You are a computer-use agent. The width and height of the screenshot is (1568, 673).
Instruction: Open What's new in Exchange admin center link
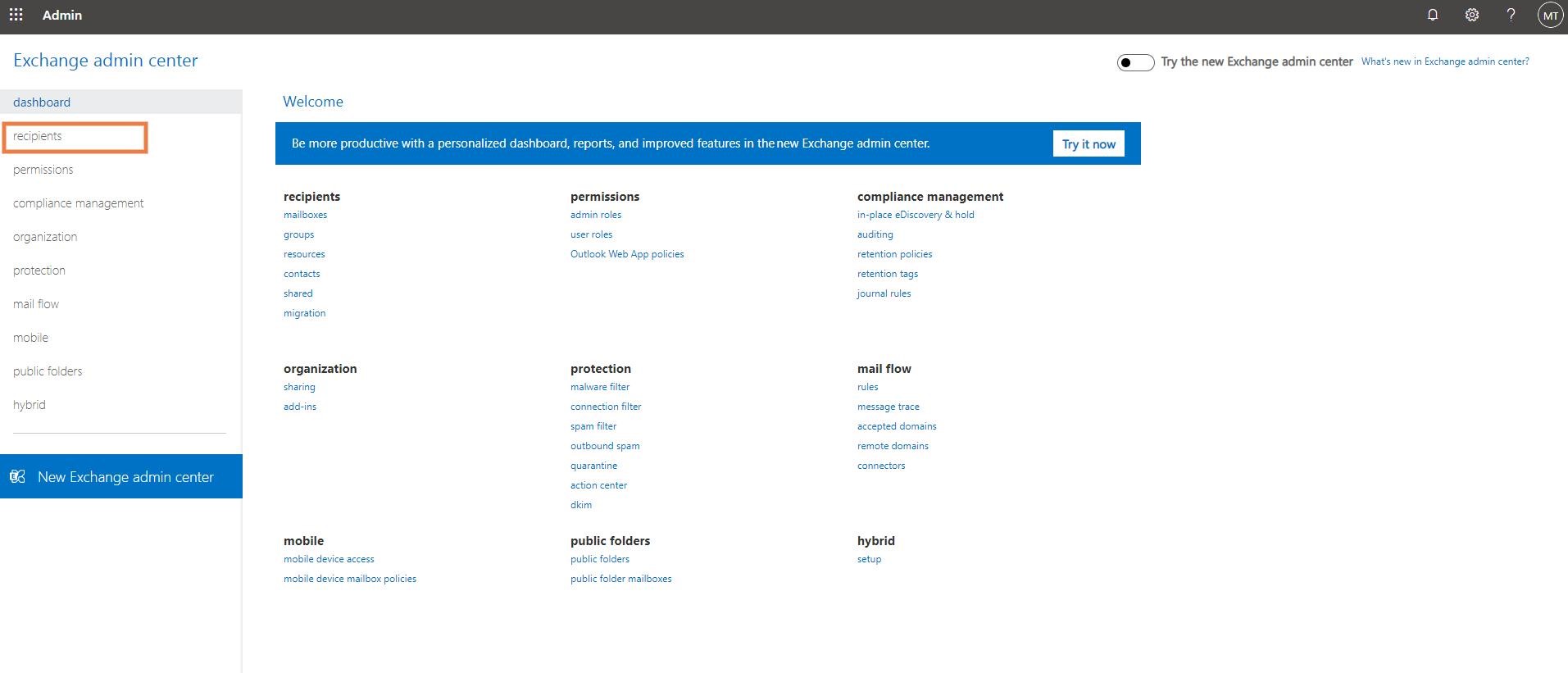pos(1445,61)
